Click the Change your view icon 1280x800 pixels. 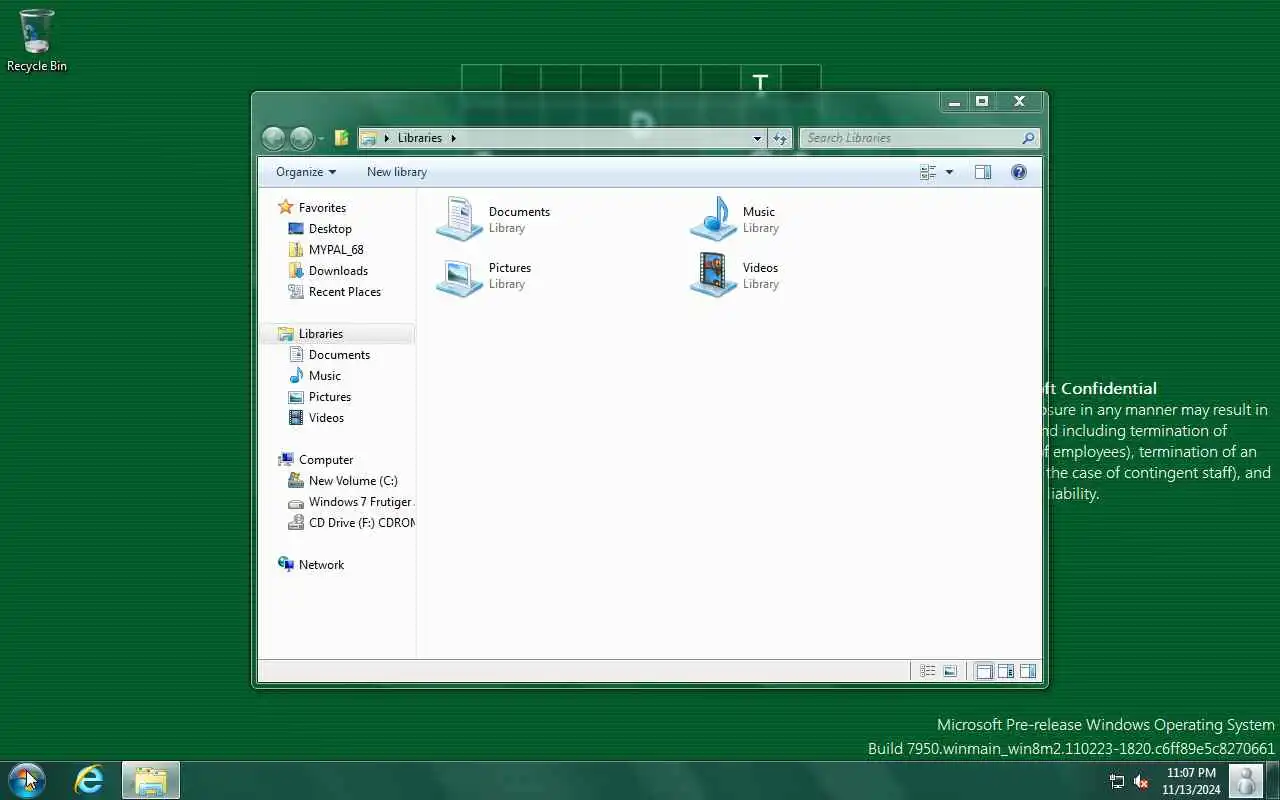[x=928, y=172]
